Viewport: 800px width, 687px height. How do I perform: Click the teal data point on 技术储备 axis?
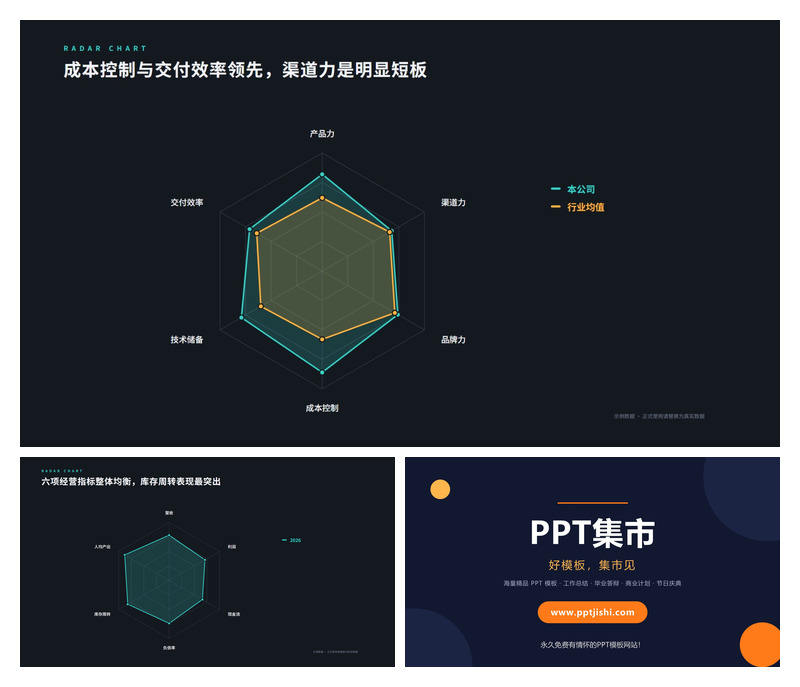(x=241, y=318)
